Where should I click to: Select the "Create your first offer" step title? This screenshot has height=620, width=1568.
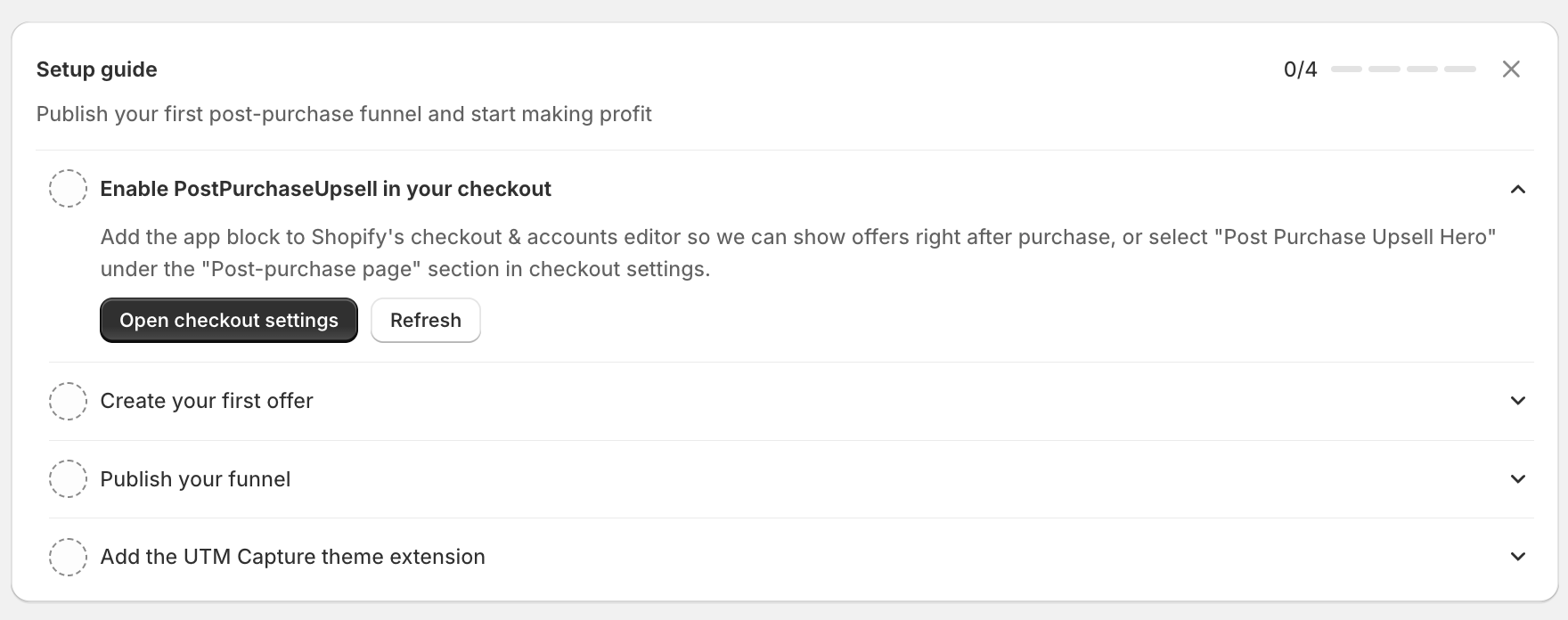click(x=207, y=401)
